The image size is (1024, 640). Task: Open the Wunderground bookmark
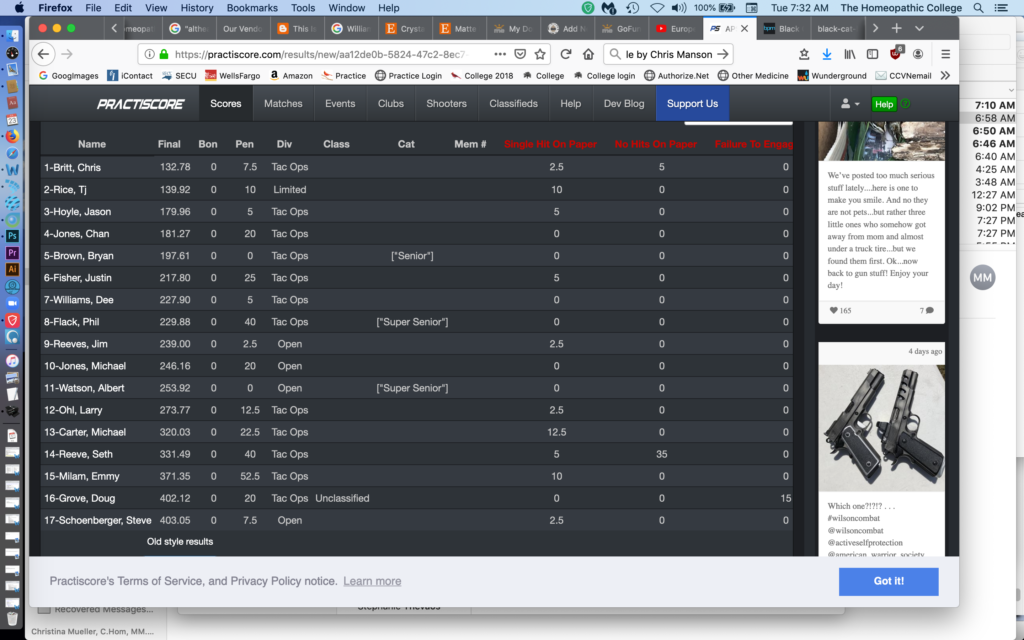pyautogui.click(x=831, y=76)
